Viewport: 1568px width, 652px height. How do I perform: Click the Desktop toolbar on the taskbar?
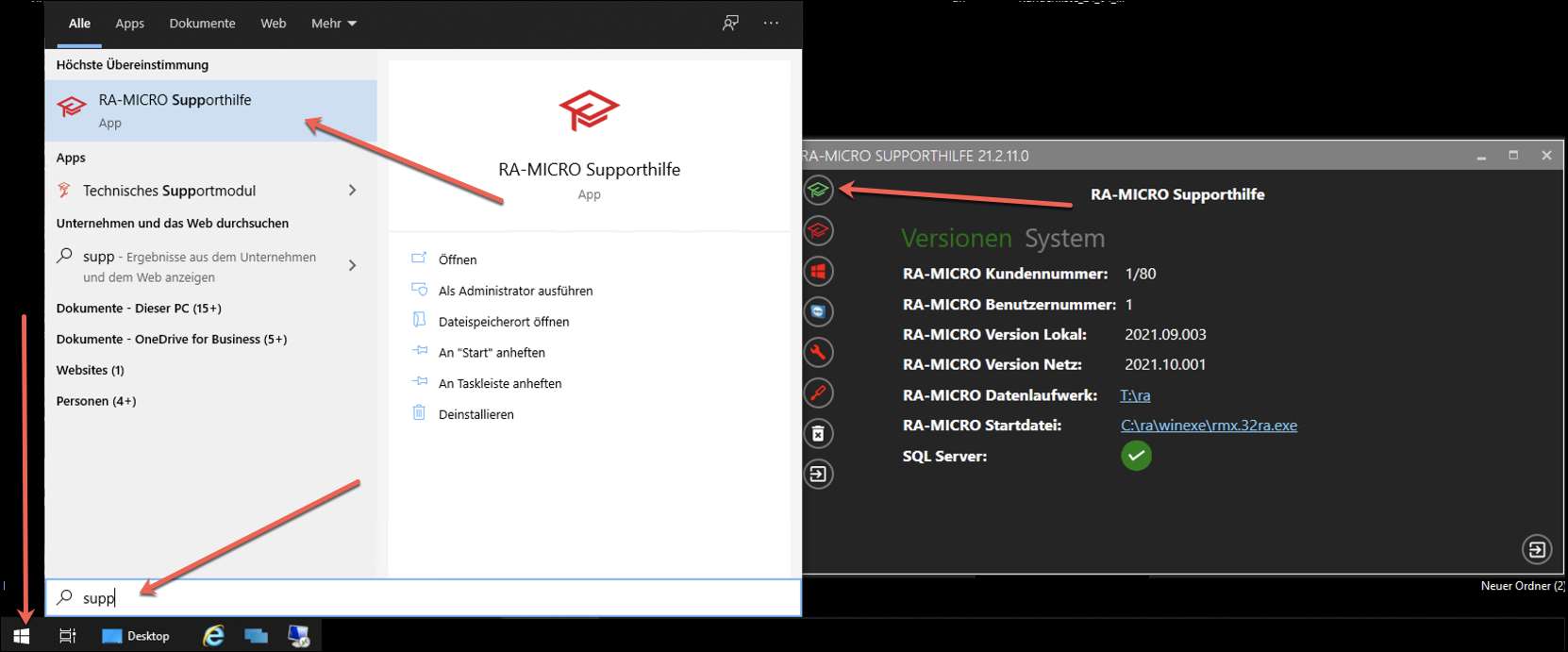tap(137, 636)
